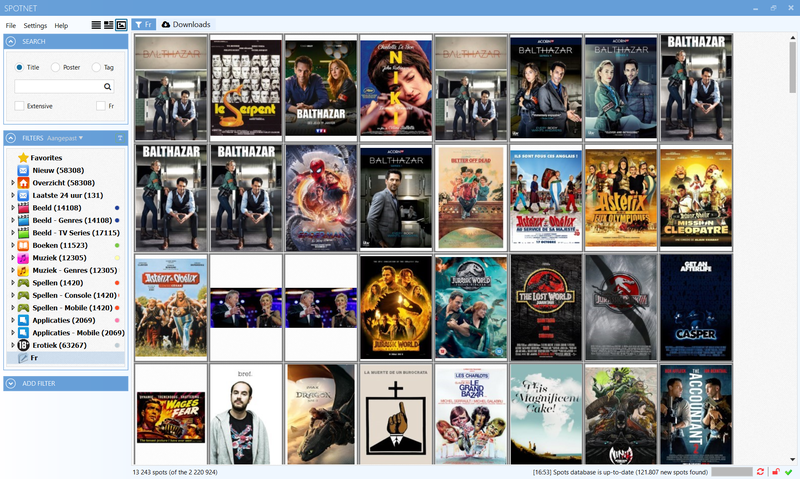Expand the Overzicht tree node arrow
This screenshot has width=800, height=479.
(x=13, y=183)
